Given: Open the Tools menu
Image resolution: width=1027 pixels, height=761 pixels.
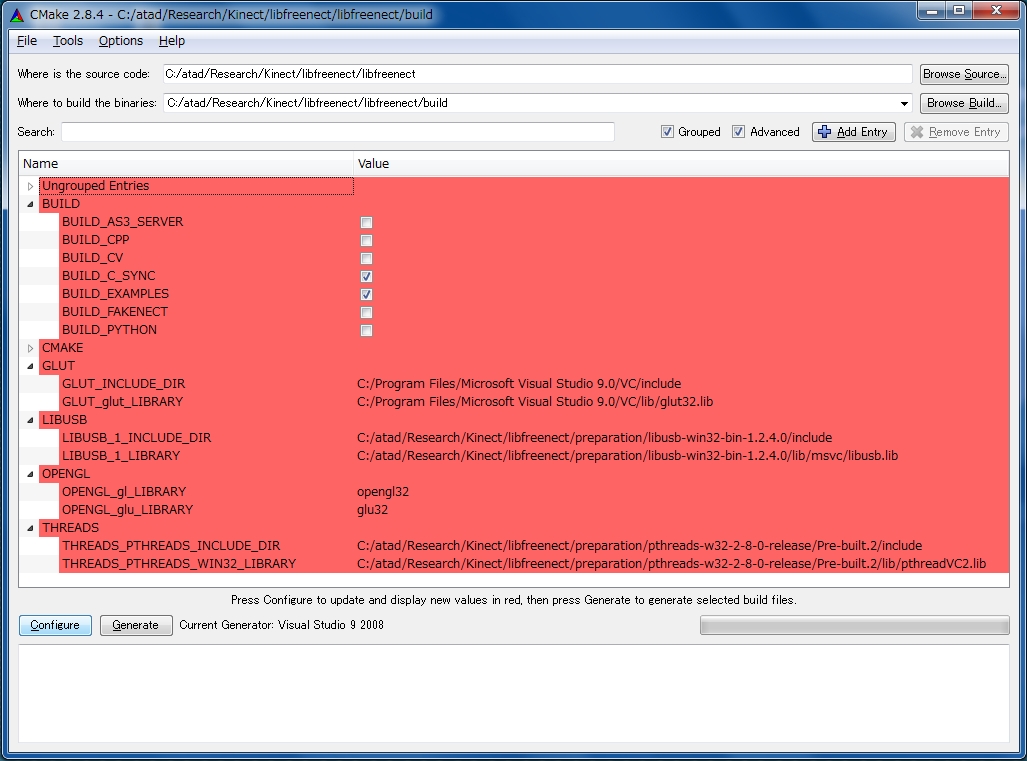Looking at the screenshot, I should tap(68, 41).
